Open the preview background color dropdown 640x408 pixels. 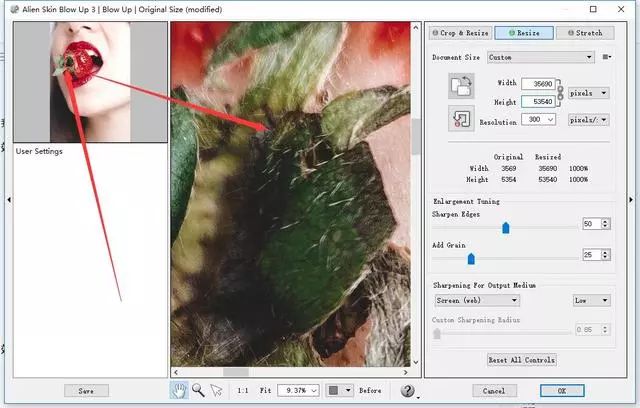(348, 390)
